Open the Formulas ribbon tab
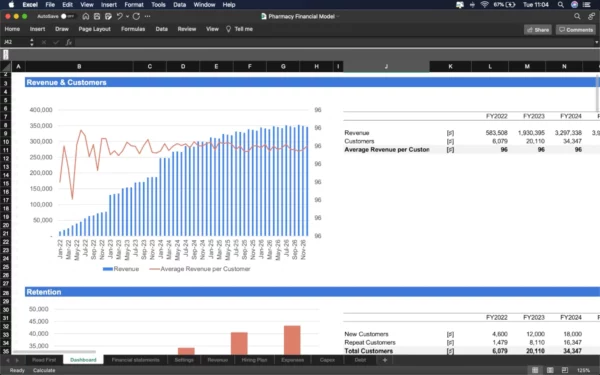The image size is (600, 375). pyautogui.click(x=133, y=29)
